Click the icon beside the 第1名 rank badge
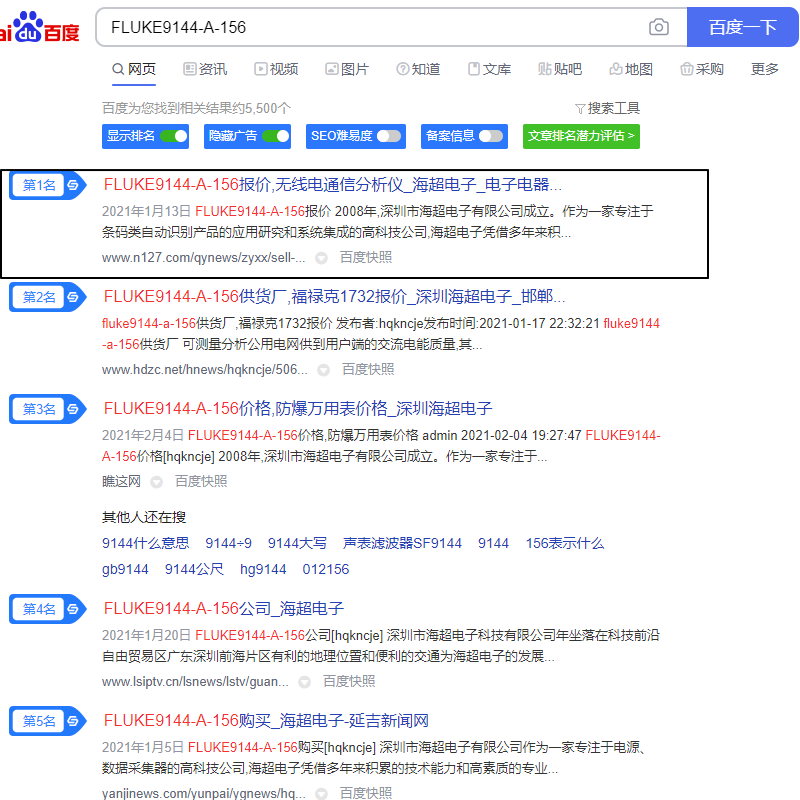 click(x=73, y=185)
